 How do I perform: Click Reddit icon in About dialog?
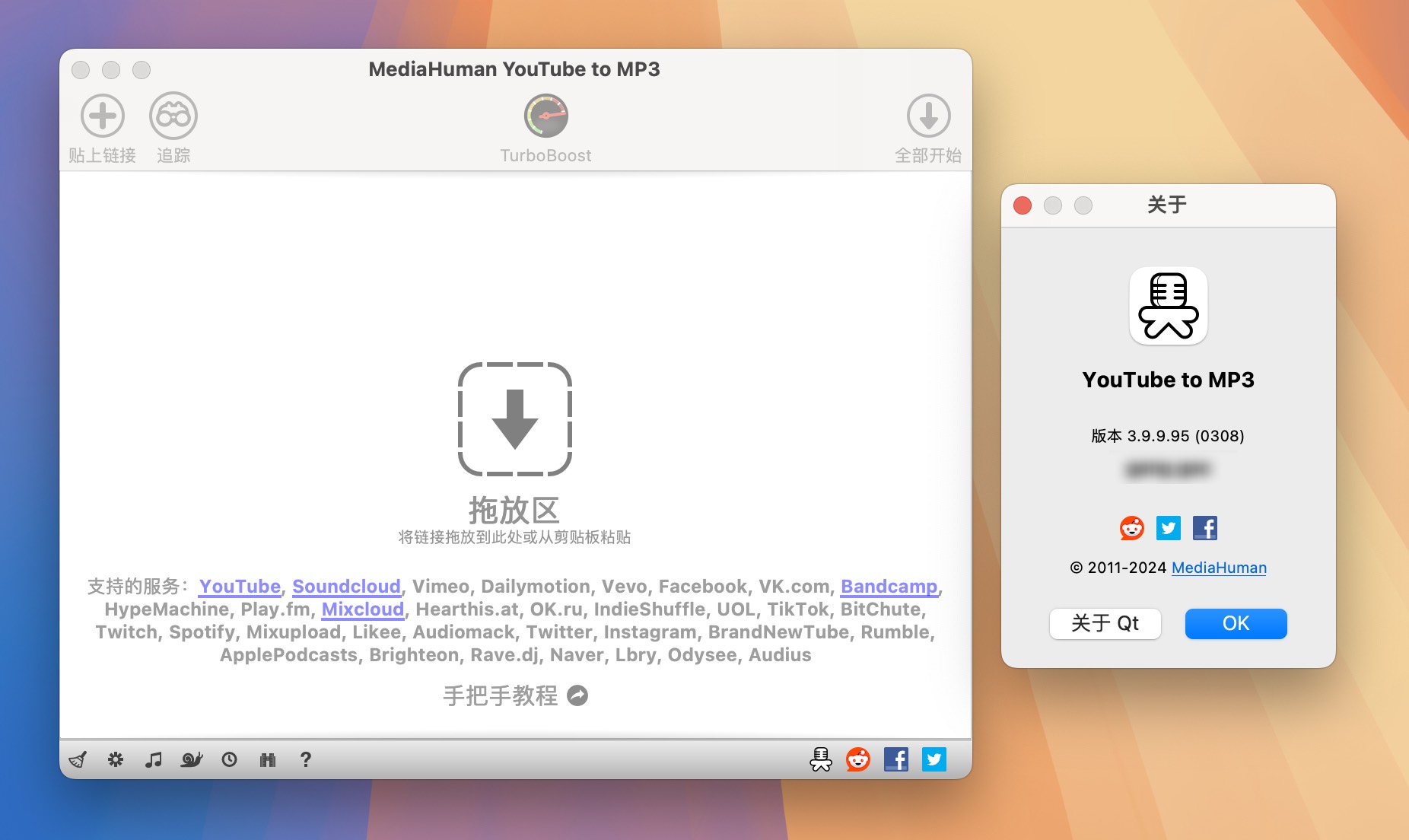pyautogui.click(x=1132, y=528)
